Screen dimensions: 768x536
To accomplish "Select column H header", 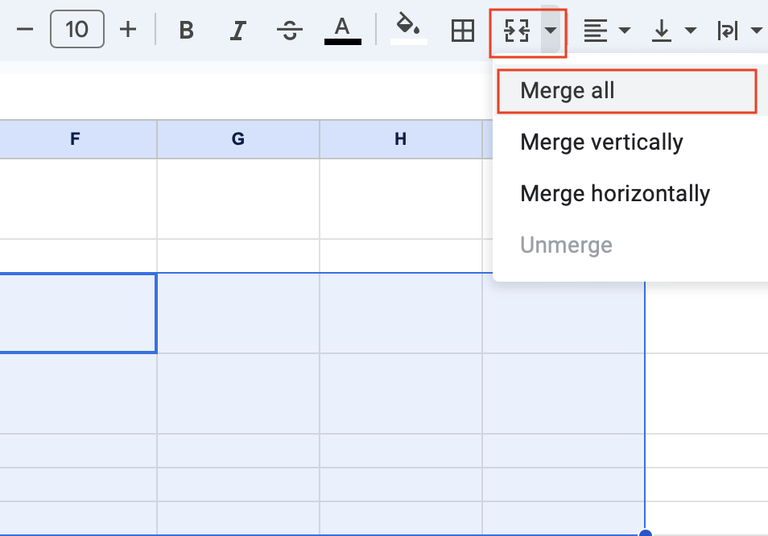I will tap(400, 140).
